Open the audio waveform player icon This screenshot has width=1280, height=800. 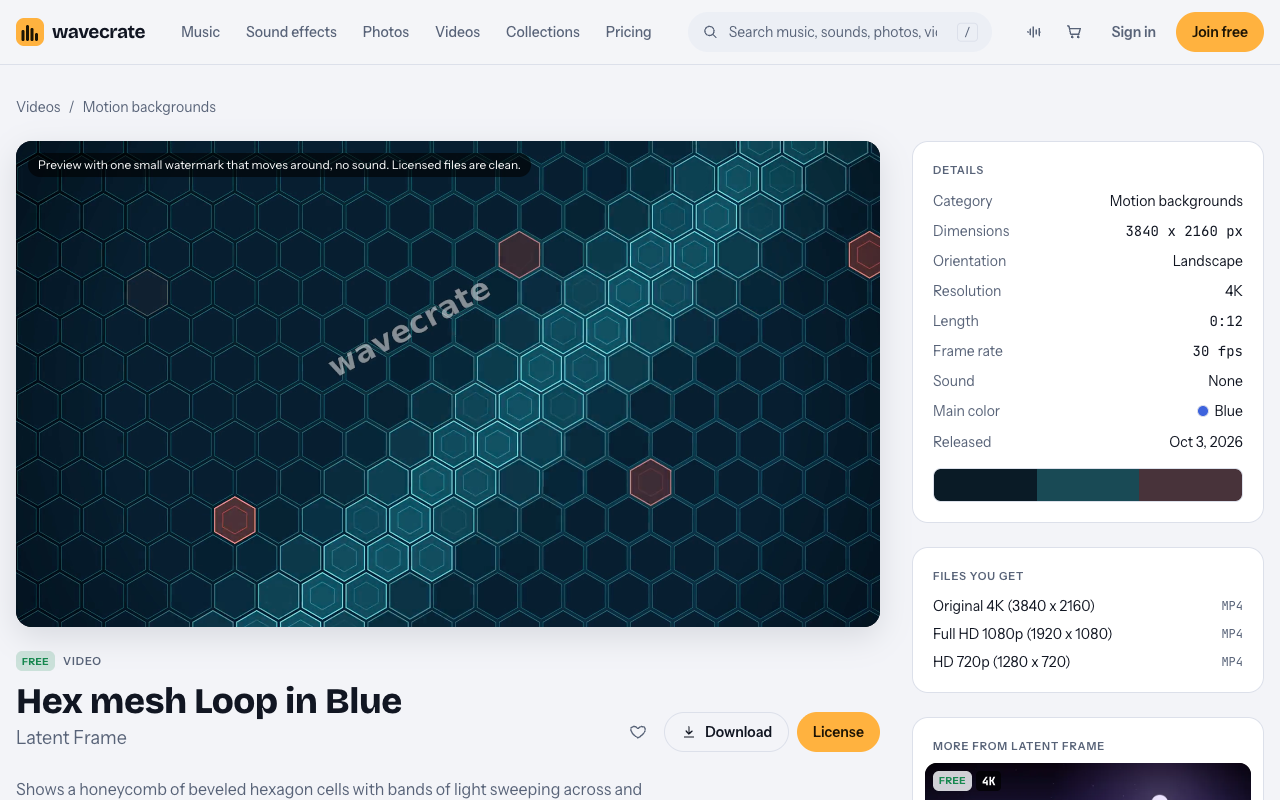[x=1034, y=32]
